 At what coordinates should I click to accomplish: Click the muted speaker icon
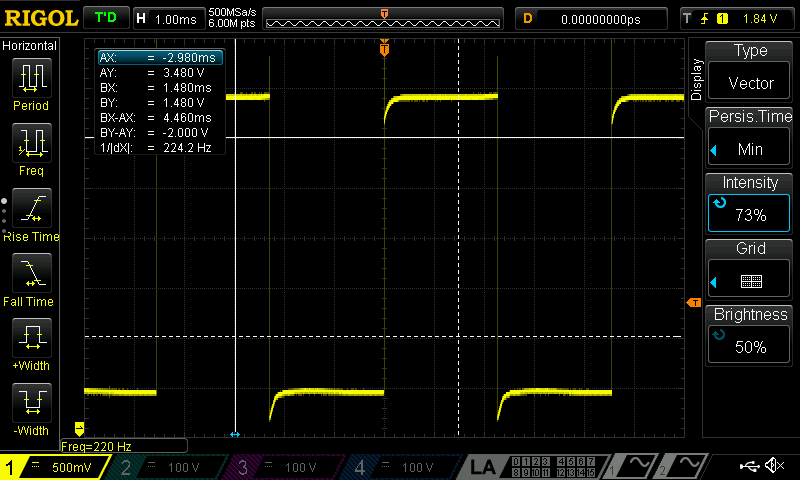point(774,465)
